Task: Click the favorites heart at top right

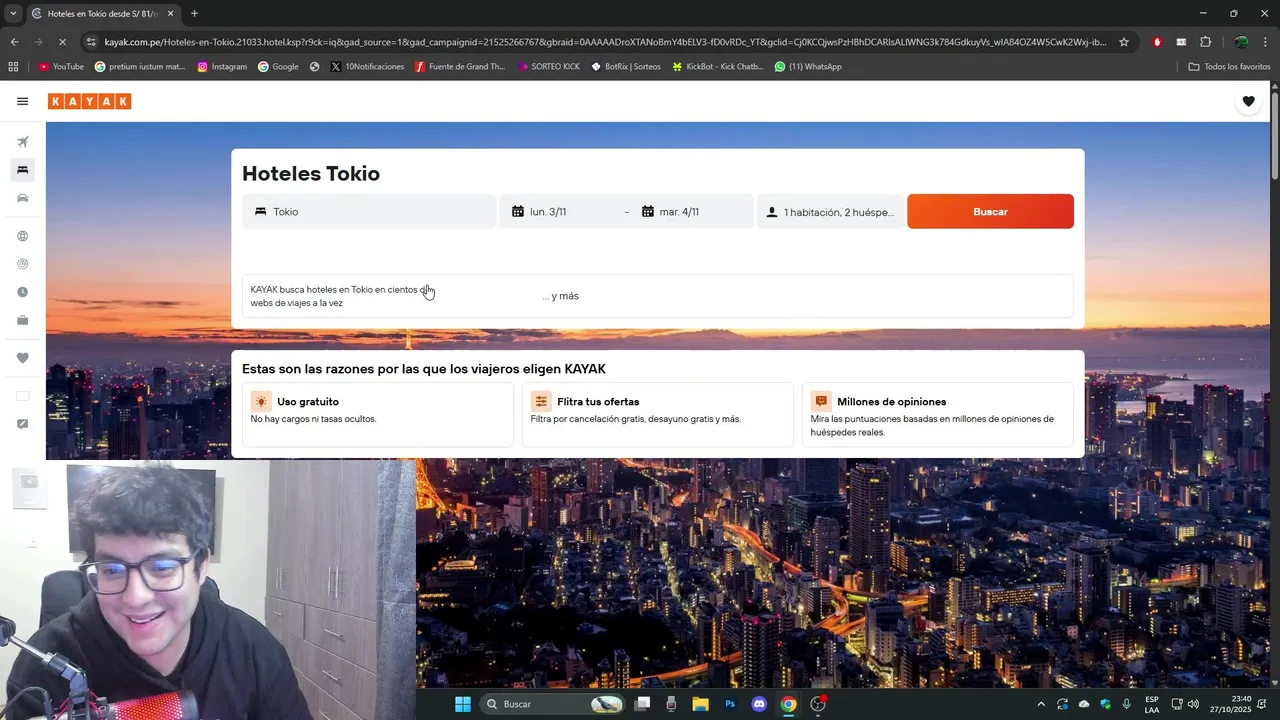Action: 1248,101
